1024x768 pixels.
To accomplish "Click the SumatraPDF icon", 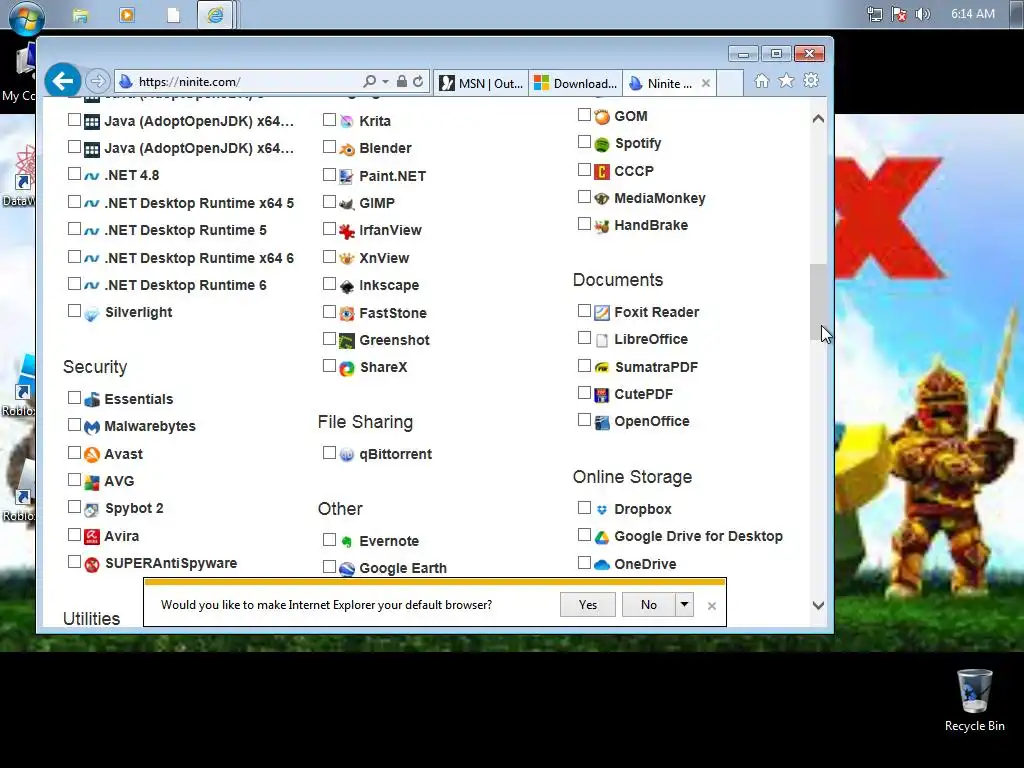I will pyautogui.click(x=601, y=368).
